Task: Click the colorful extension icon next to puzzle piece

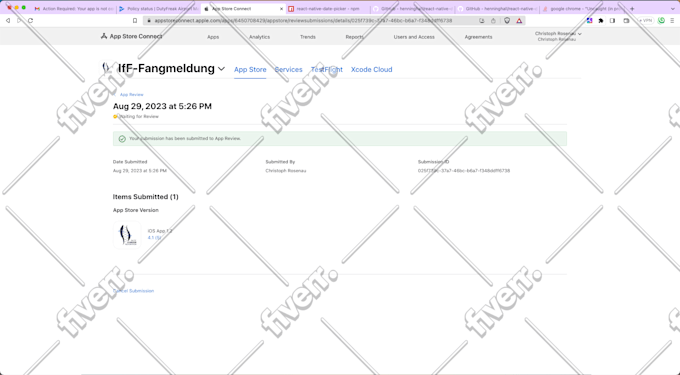Action: pos(589,20)
